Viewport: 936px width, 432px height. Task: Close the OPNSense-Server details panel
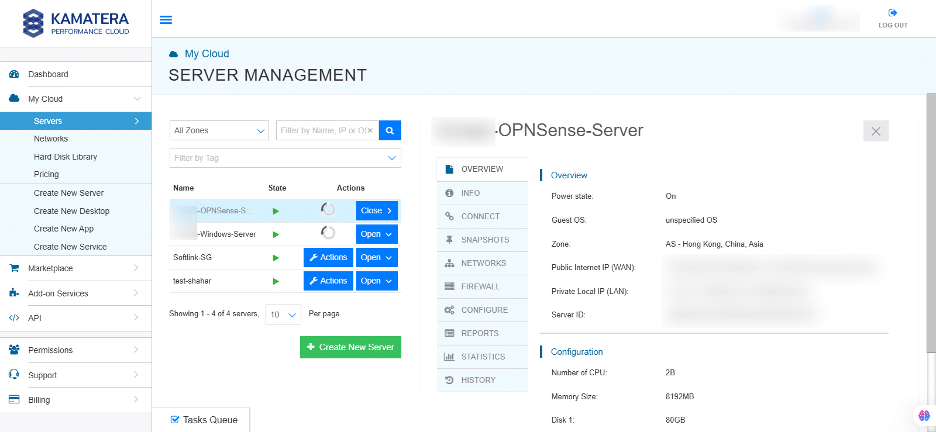(876, 131)
